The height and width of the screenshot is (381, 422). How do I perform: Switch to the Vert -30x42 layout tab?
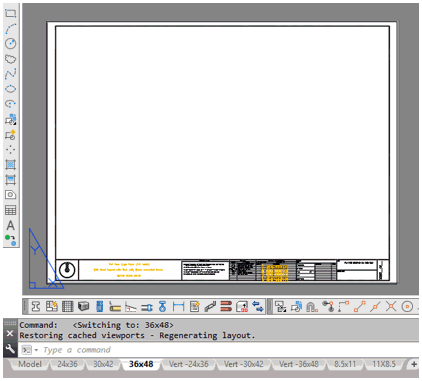[244, 364]
